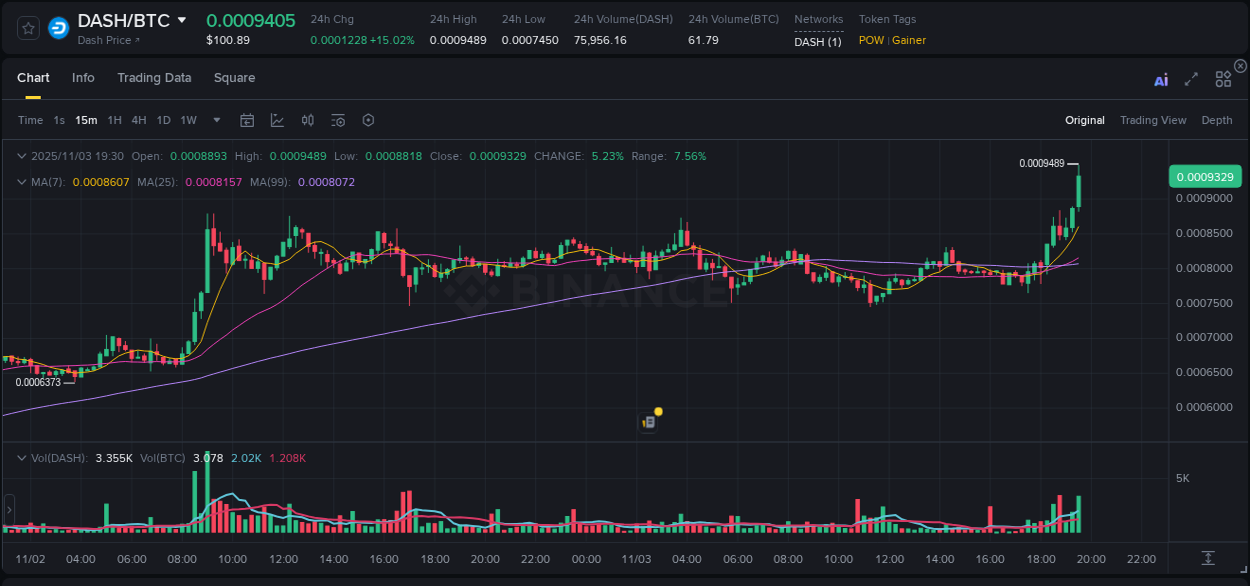Viewport: 1250px width, 586px height.
Task: Select the 1W timeframe
Action: tap(188, 120)
